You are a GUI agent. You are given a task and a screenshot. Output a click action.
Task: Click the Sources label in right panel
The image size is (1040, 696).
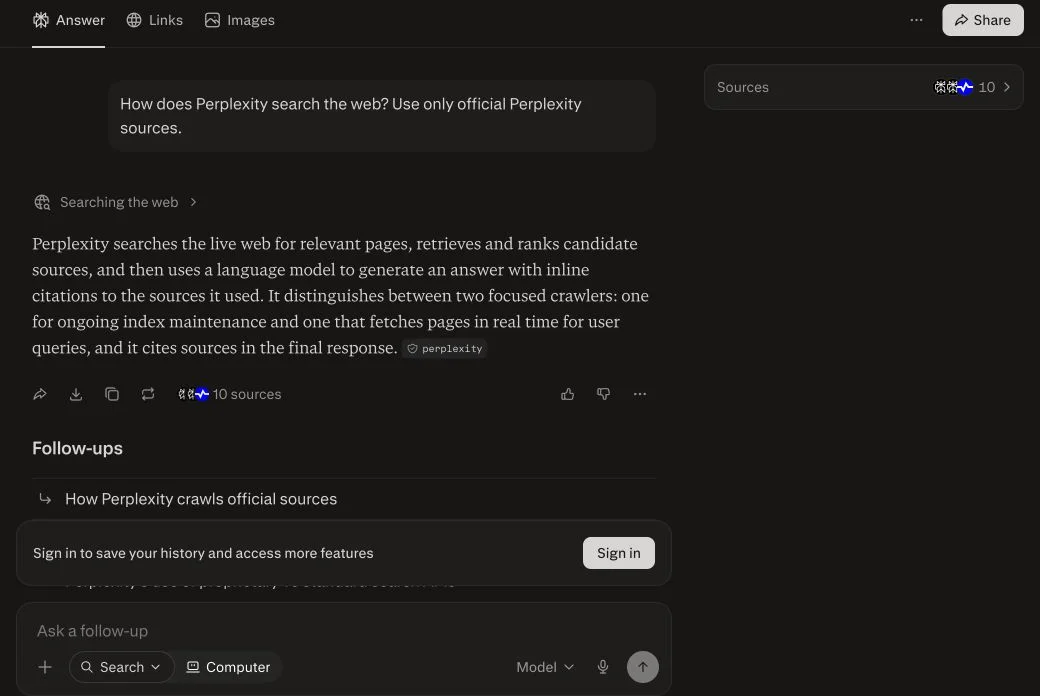[742, 87]
